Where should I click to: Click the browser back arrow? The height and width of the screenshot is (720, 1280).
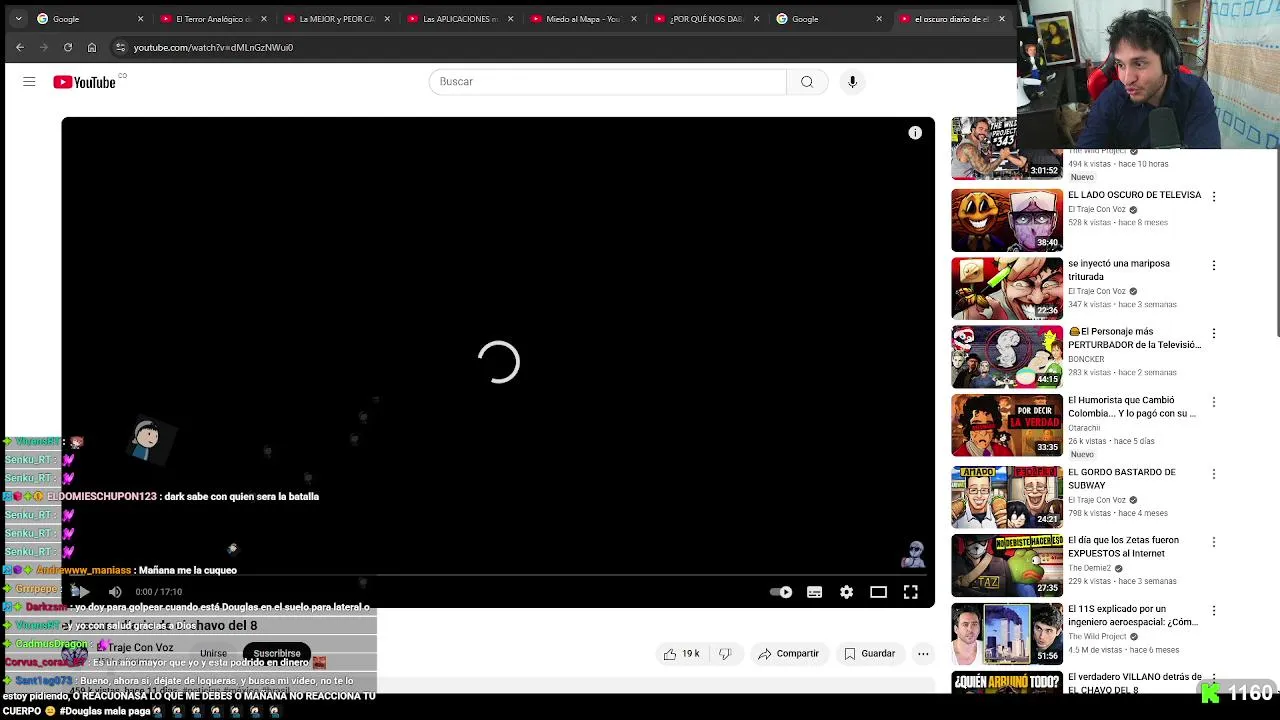point(20,47)
